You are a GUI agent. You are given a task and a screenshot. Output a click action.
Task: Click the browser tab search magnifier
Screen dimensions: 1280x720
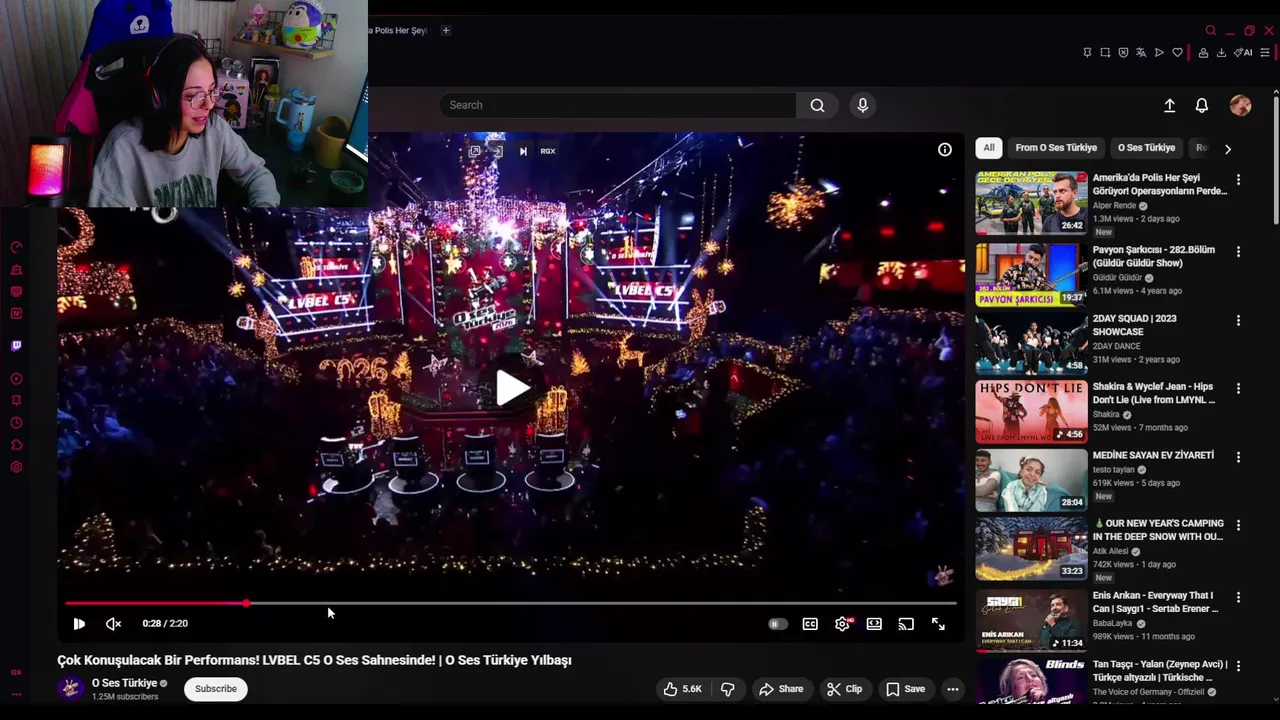coord(1210,30)
